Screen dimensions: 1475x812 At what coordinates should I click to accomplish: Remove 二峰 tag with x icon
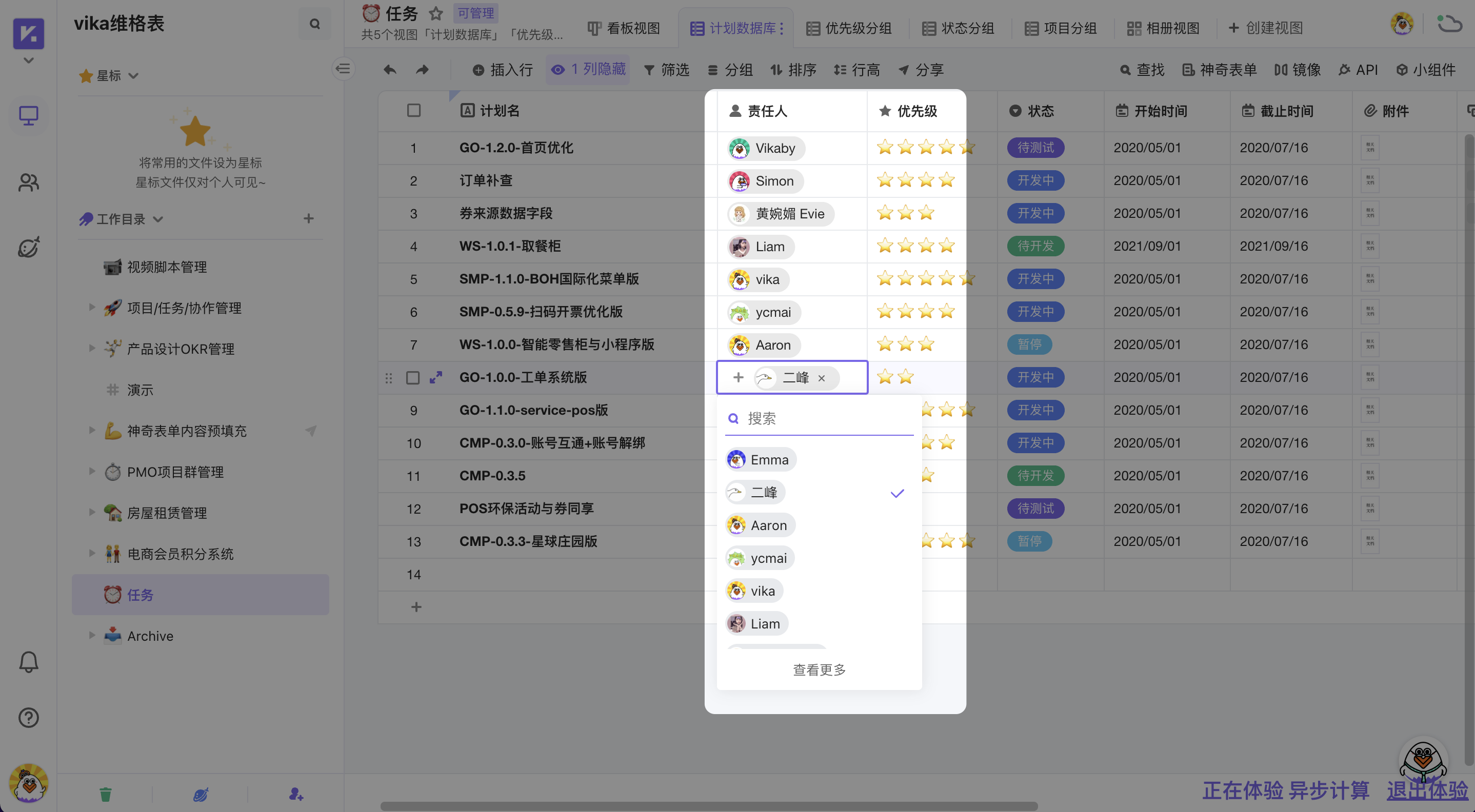click(821, 378)
